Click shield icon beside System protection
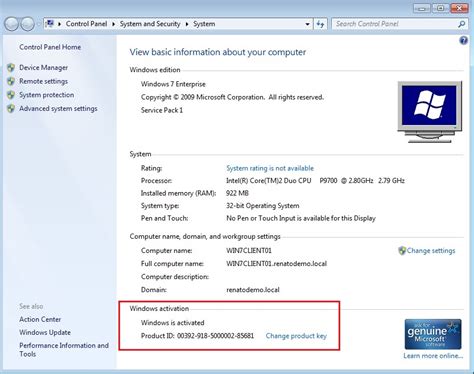 click(x=11, y=95)
